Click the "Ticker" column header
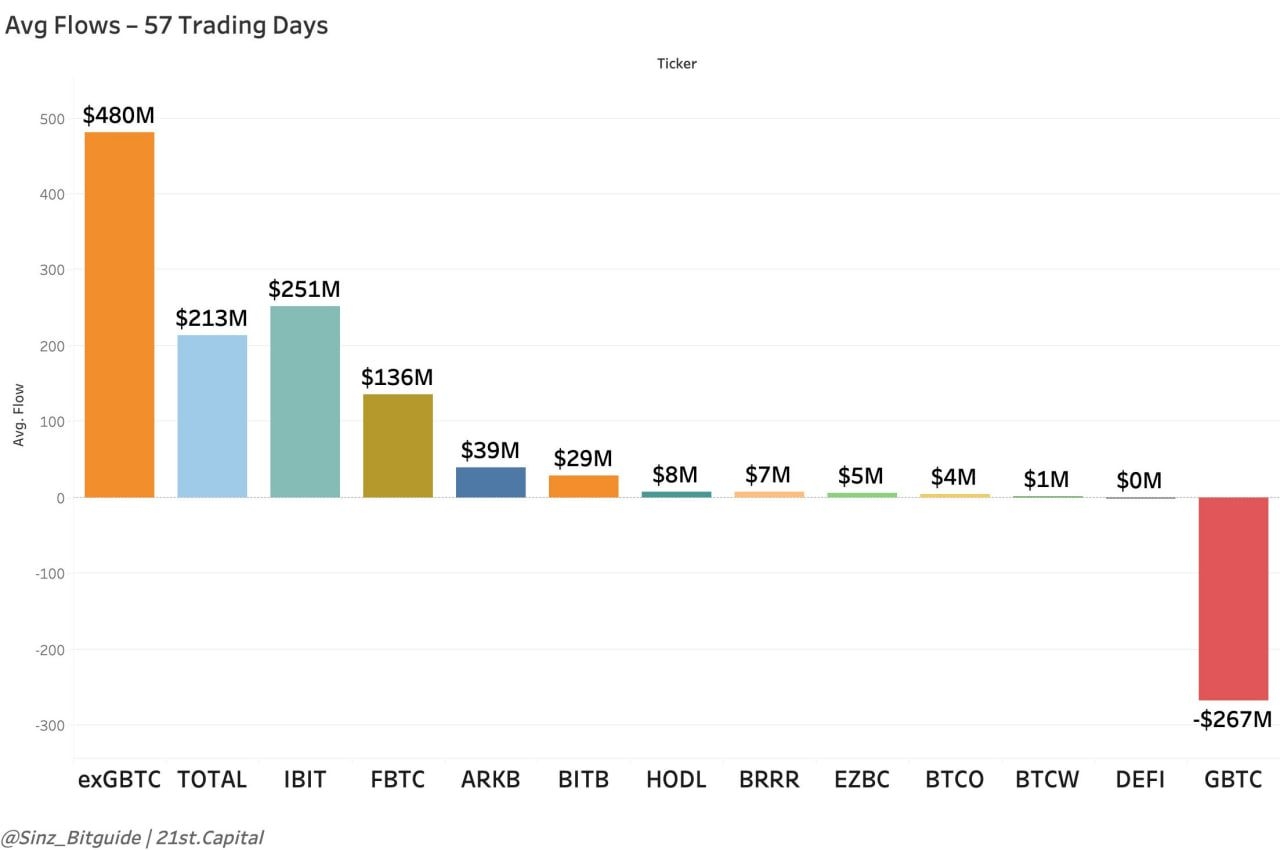The height and width of the screenshot is (850, 1280). 676,64
